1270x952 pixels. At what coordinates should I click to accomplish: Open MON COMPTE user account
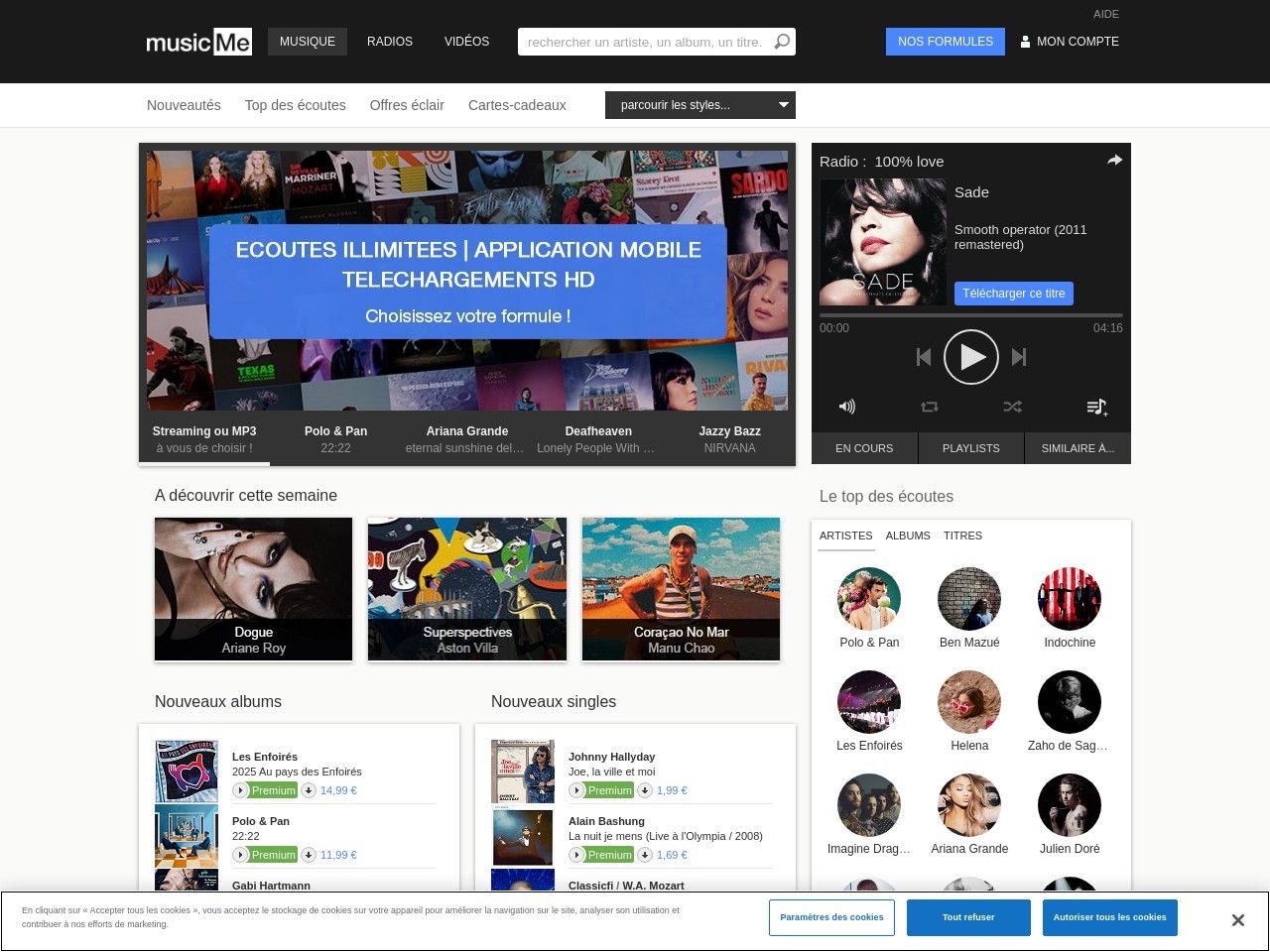pyautogui.click(x=1069, y=42)
